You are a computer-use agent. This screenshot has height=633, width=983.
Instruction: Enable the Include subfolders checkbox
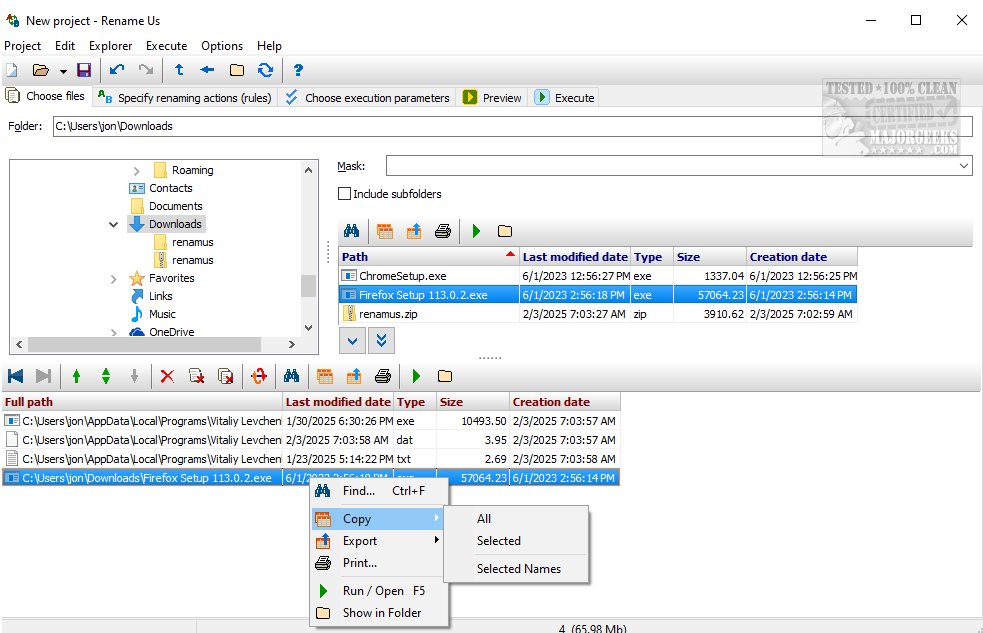tap(345, 194)
